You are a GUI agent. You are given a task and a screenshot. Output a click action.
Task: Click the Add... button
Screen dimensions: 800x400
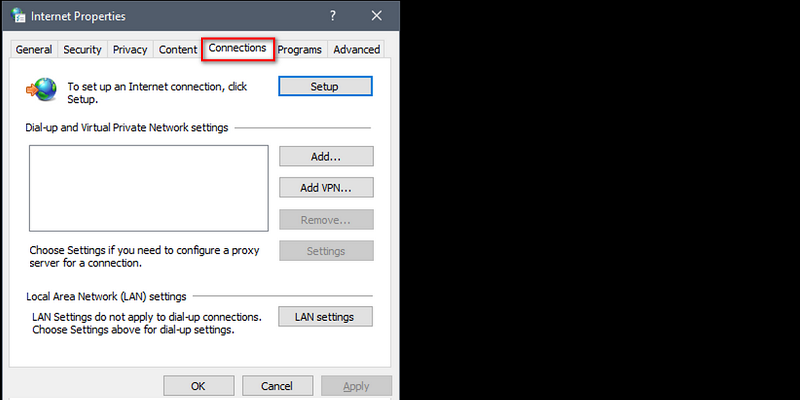[326, 156]
